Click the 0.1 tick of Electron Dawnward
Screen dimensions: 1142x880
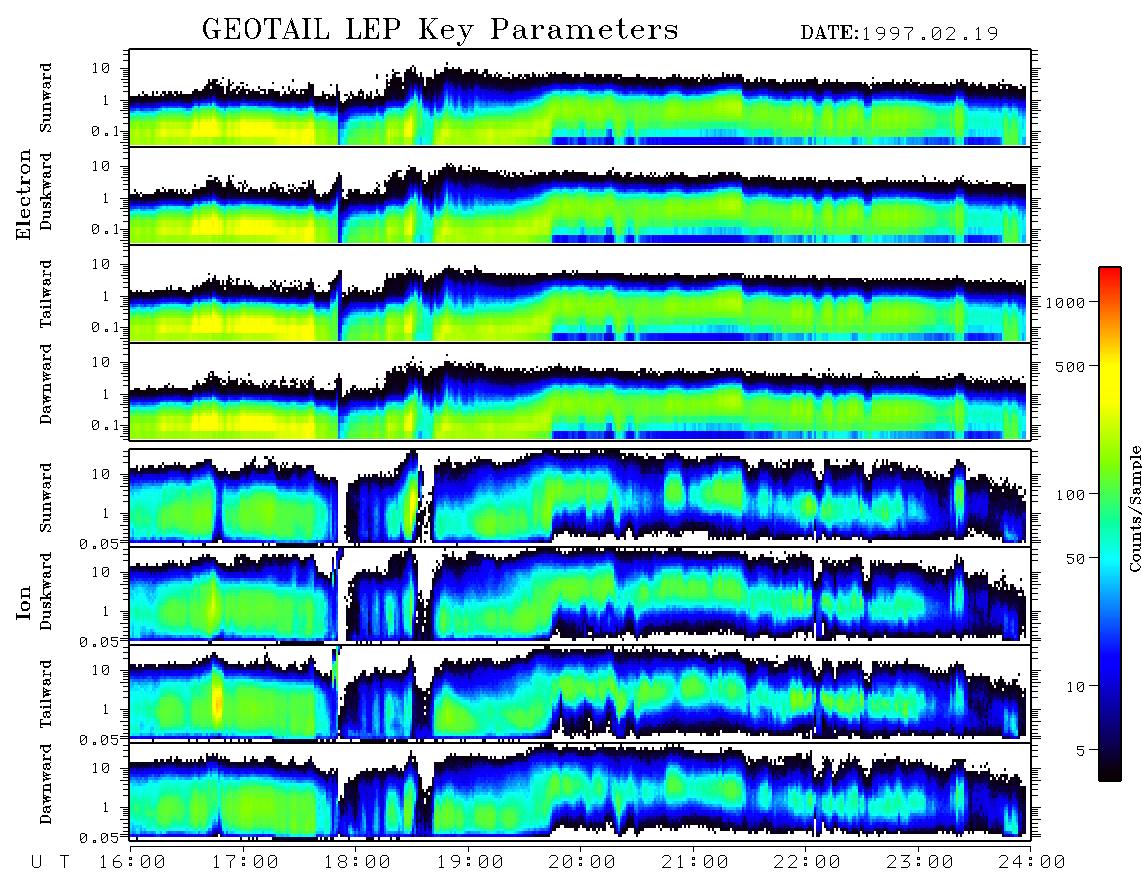coord(106,425)
